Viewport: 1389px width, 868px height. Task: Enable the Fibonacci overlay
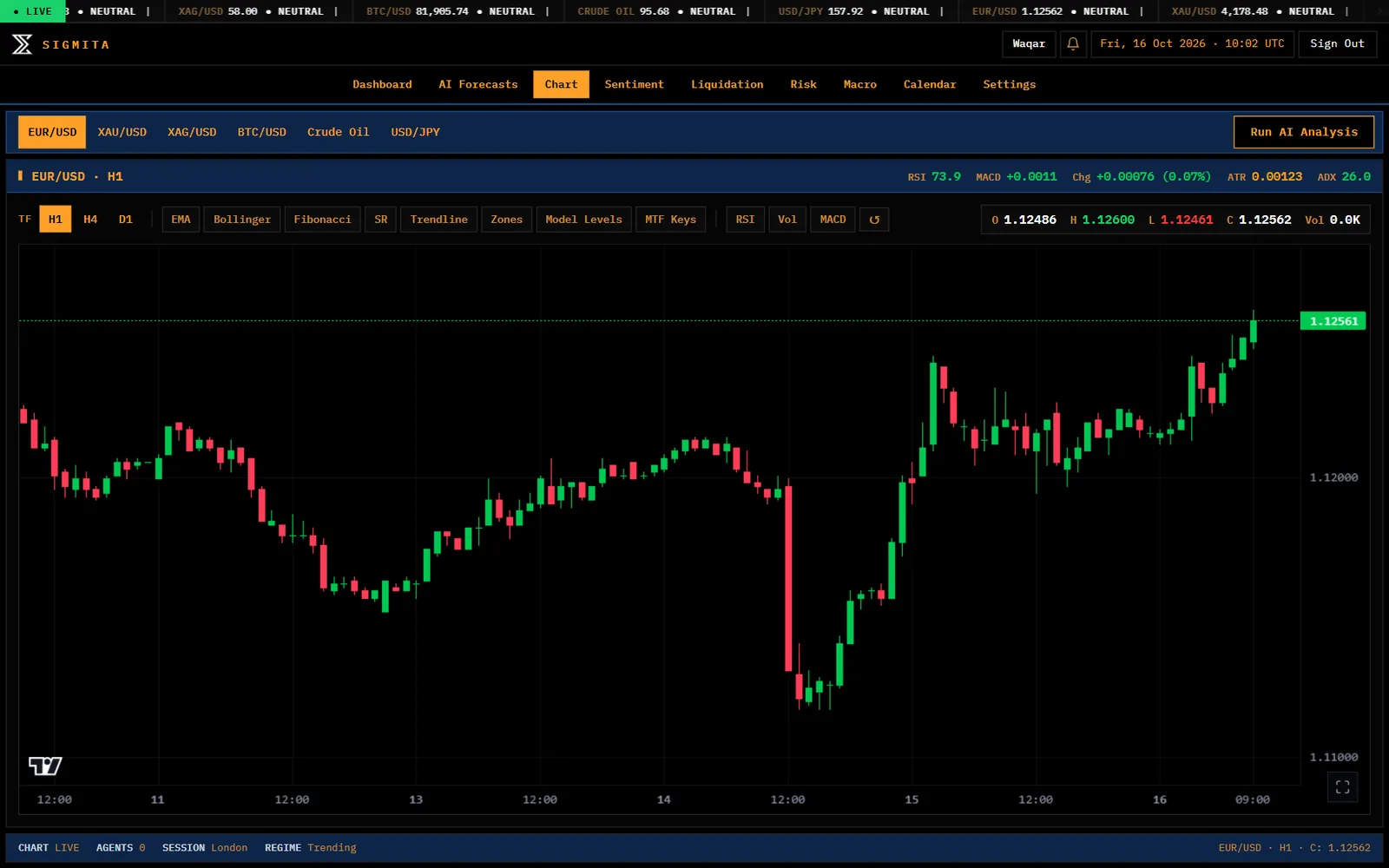(x=322, y=220)
